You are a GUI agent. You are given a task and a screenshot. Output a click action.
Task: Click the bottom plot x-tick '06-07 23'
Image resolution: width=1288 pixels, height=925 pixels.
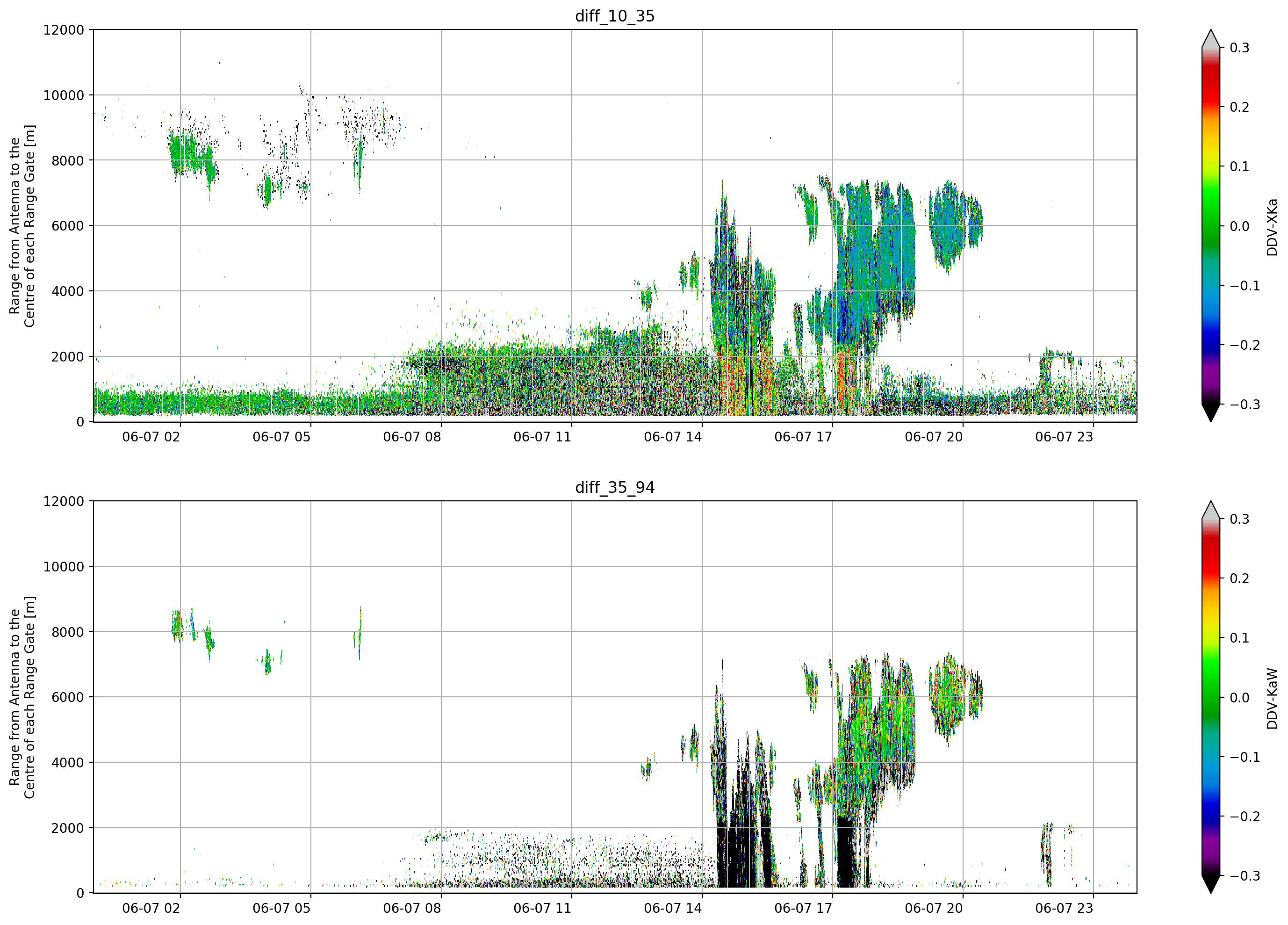(1064, 909)
